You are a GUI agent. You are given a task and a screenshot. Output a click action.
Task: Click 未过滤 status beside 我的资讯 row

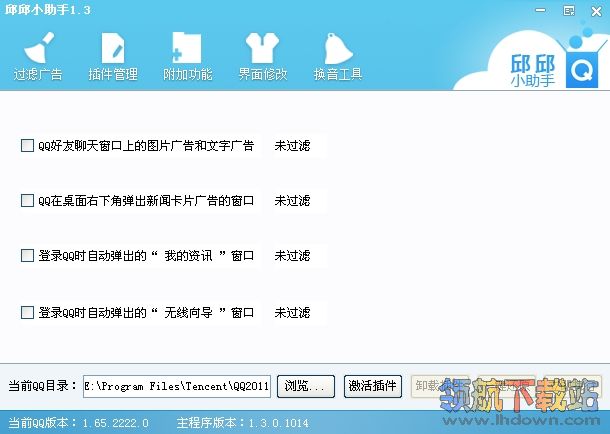point(293,256)
